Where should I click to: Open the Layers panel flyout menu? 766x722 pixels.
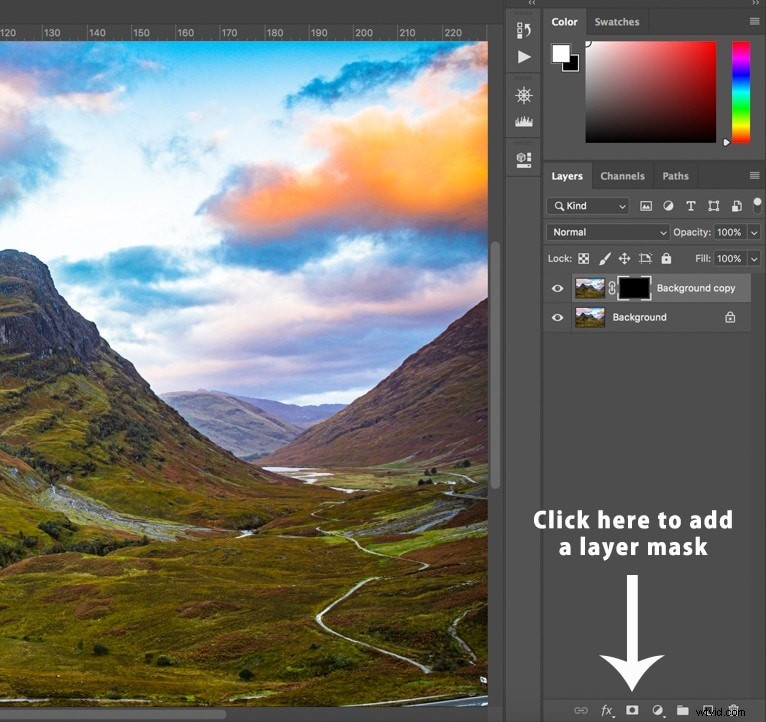coord(754,175)
